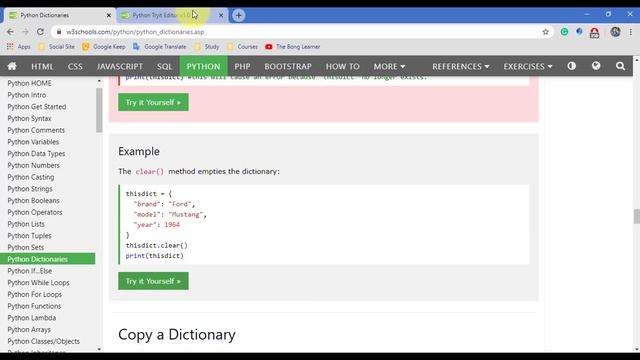Open The Bong Learner bookmark
Image resolution: width=640 pixels, height=360 pixels.
(292, 47)
